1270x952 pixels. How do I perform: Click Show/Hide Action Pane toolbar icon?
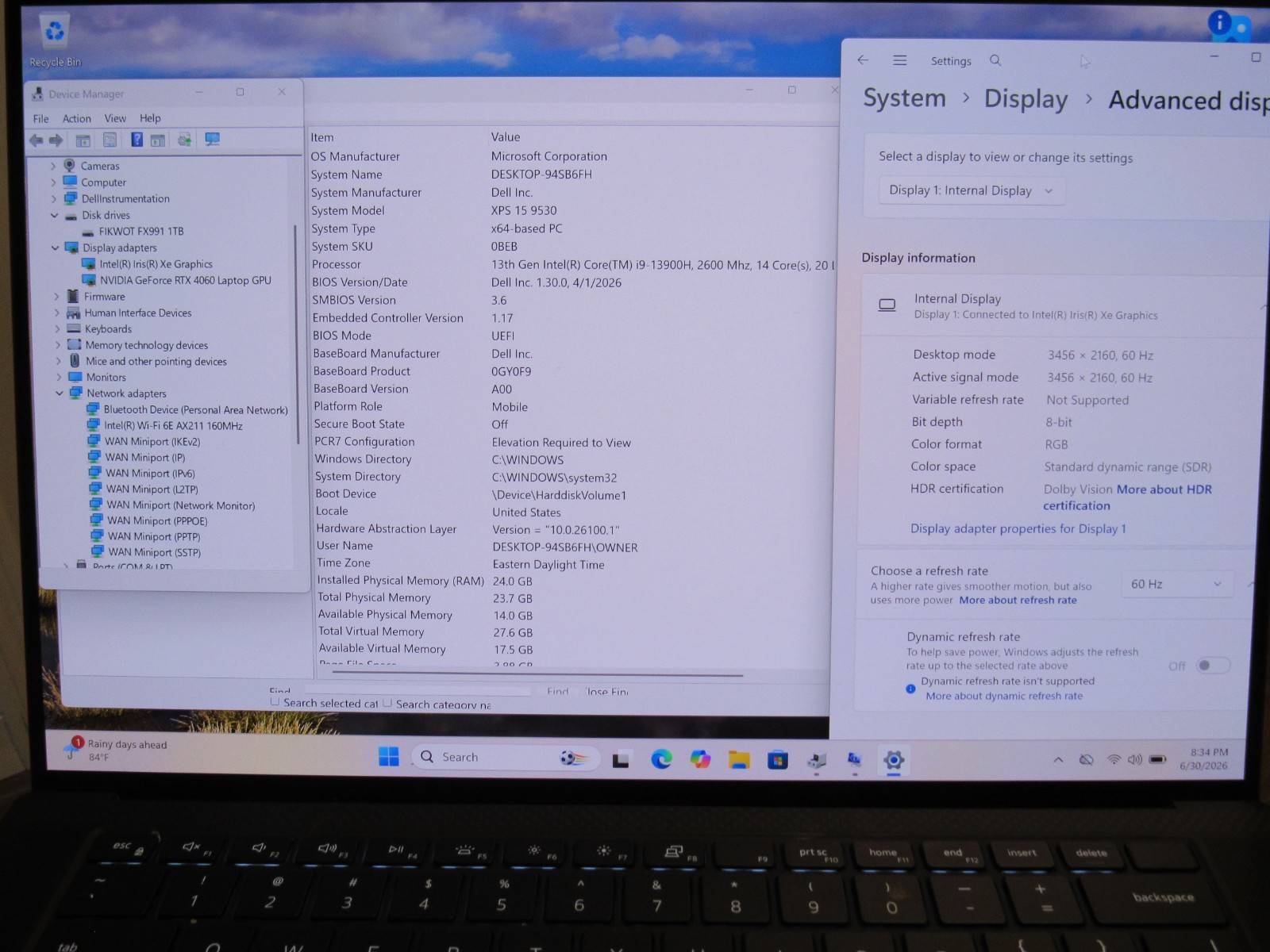(158, 140)
